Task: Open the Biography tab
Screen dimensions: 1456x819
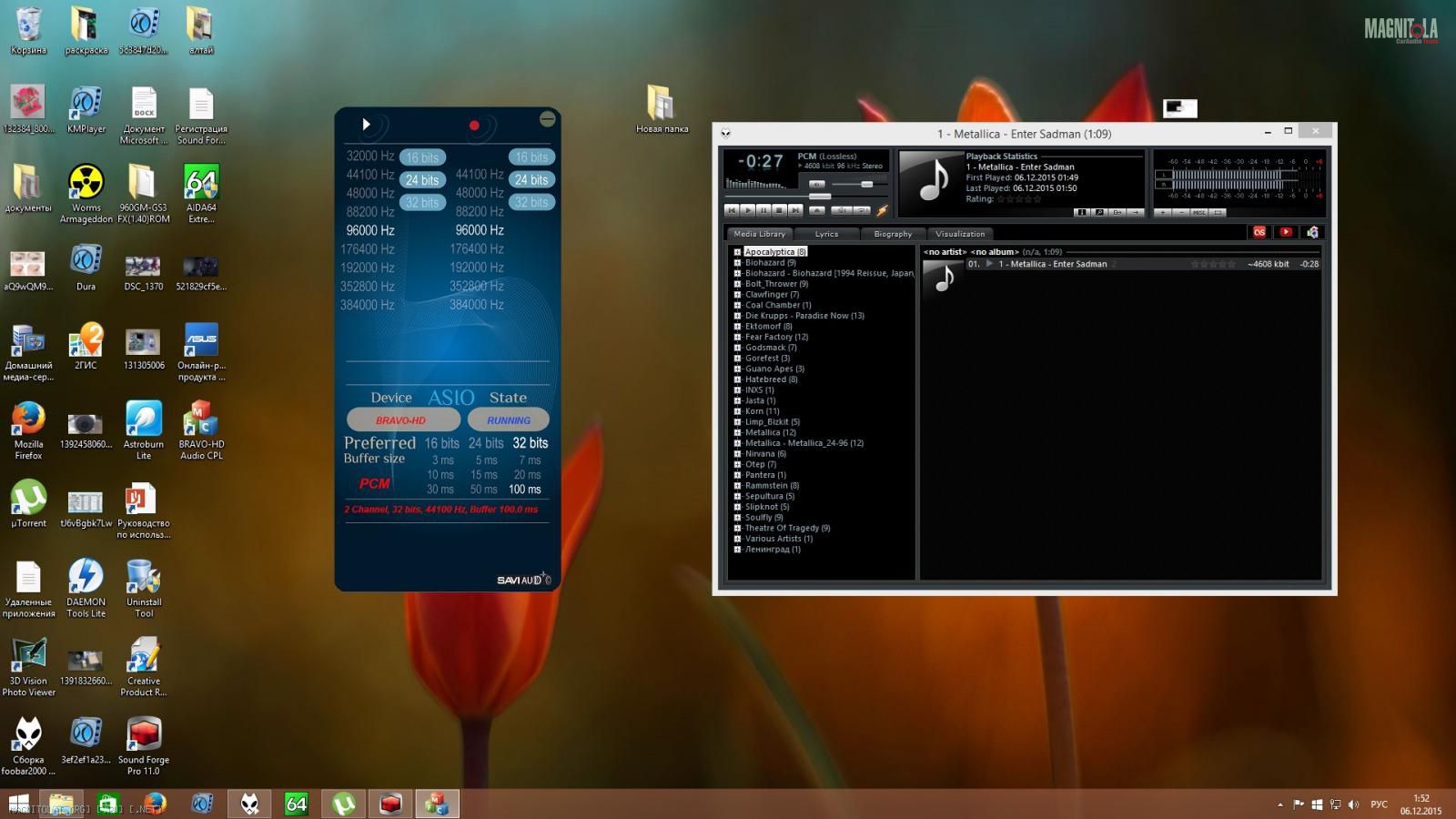Action: 893,234
